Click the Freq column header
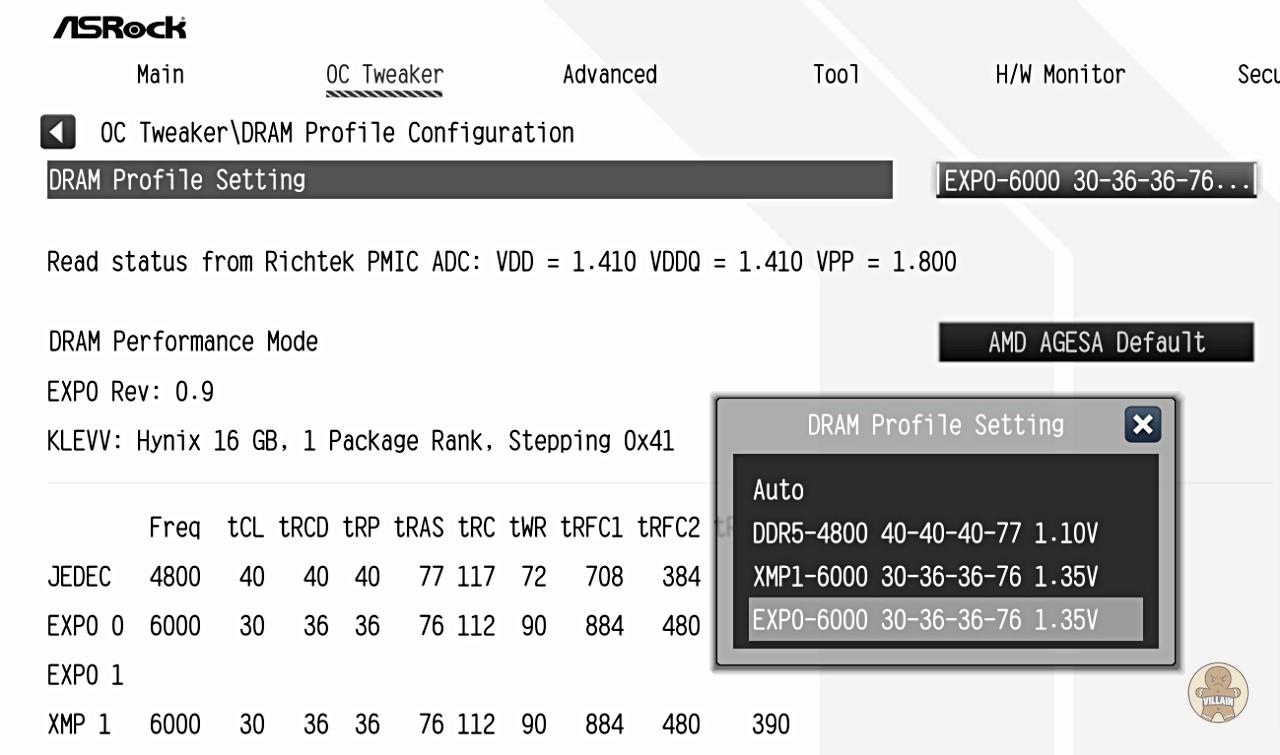1280x755 pixels. pos(175,528)
